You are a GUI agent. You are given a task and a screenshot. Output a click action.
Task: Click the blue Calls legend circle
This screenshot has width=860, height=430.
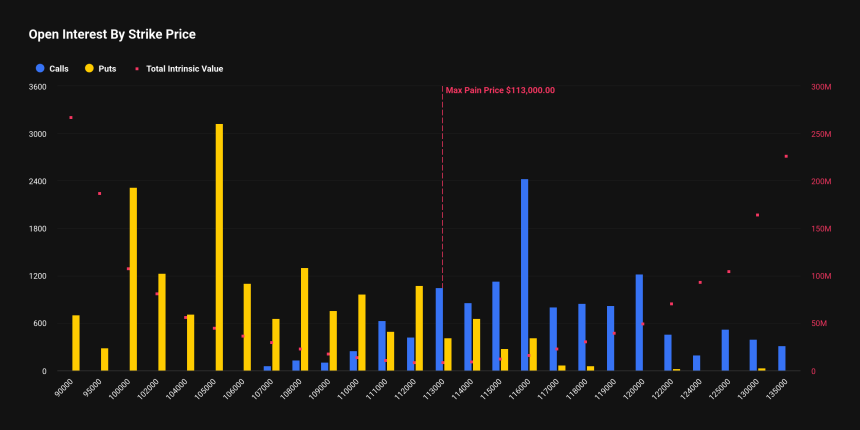click(x=40, y=69)
